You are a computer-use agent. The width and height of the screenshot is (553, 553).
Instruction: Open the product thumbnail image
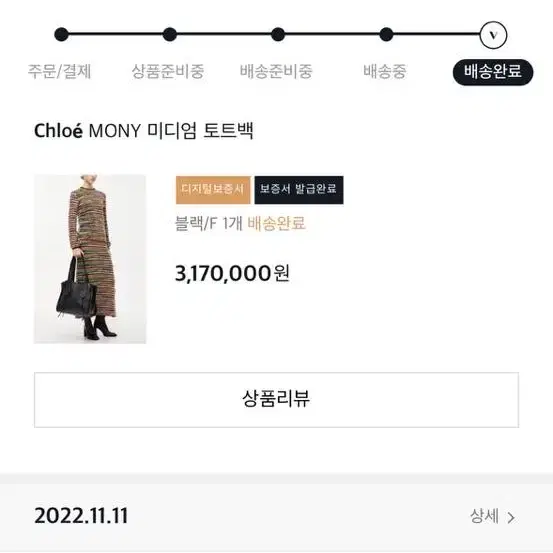90,259
